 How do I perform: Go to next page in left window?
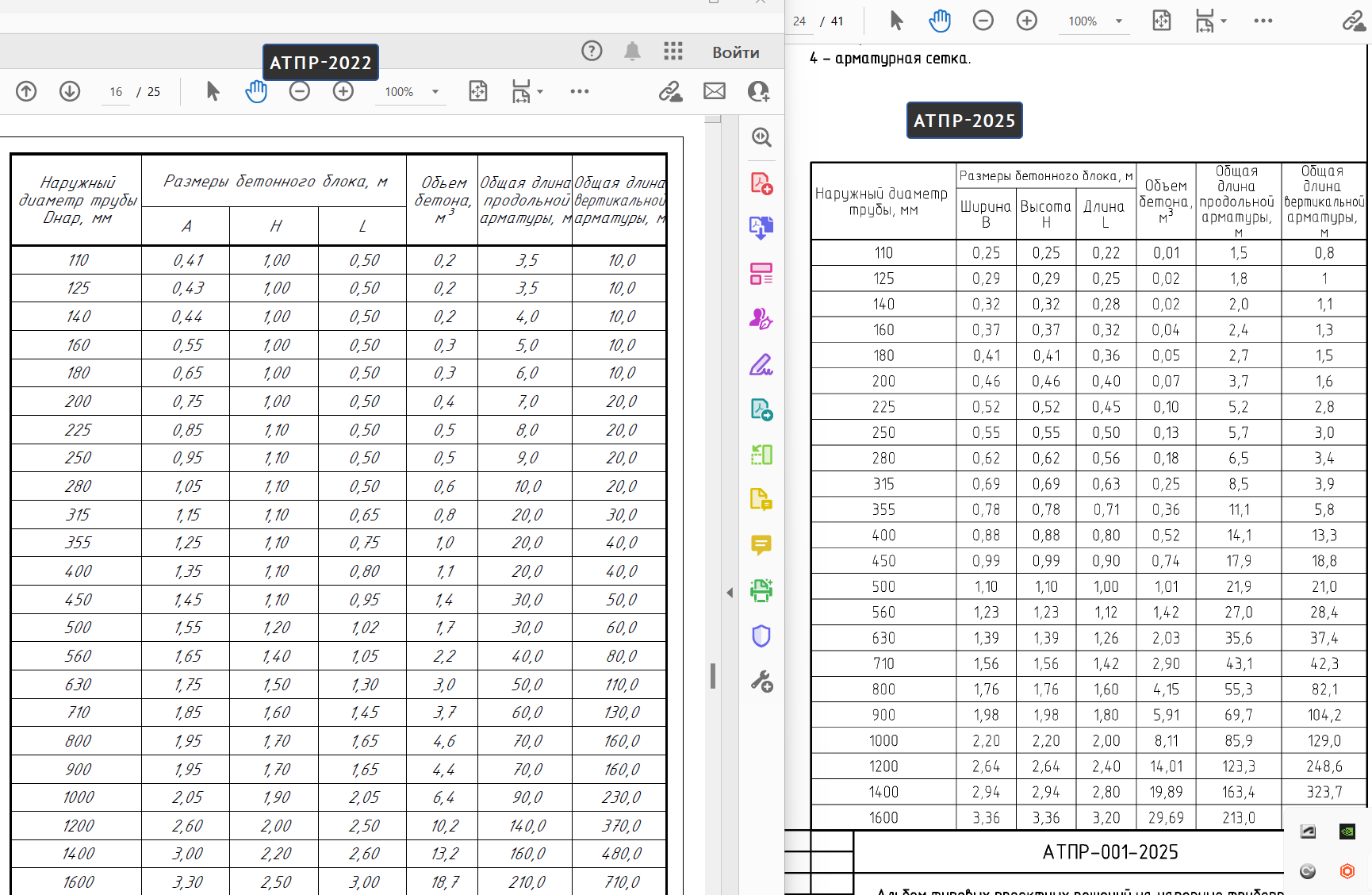point(70,91)
